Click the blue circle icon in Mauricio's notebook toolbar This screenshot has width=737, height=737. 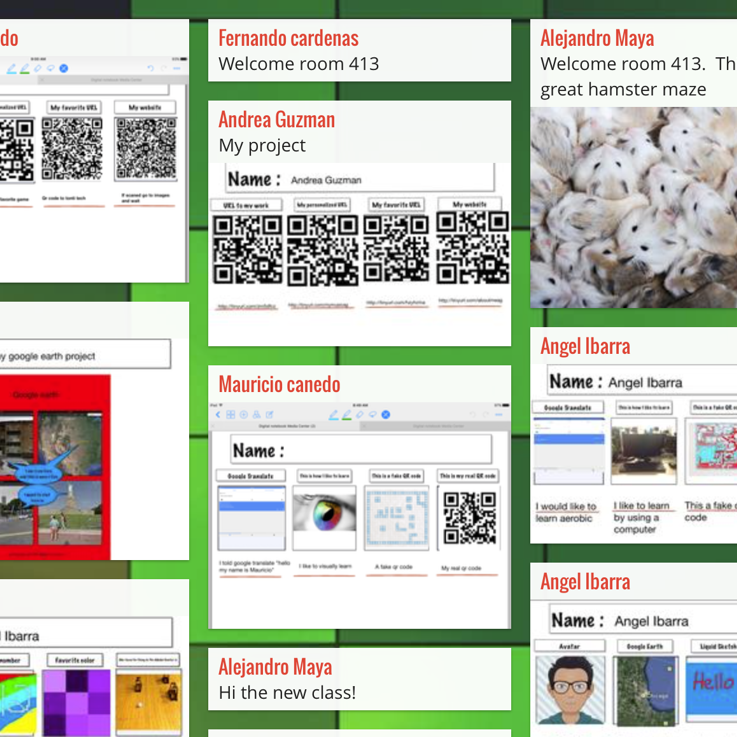pos(386,414)
